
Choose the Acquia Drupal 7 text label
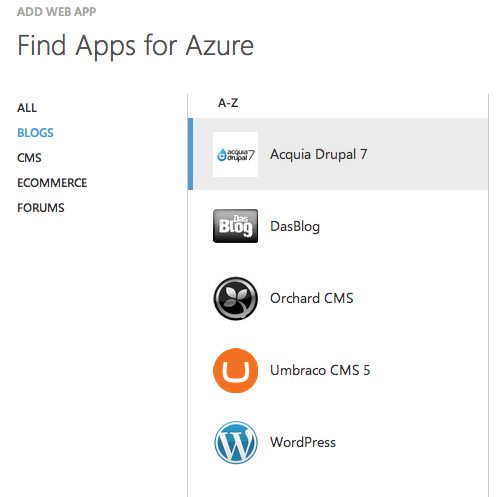[318, 154]
